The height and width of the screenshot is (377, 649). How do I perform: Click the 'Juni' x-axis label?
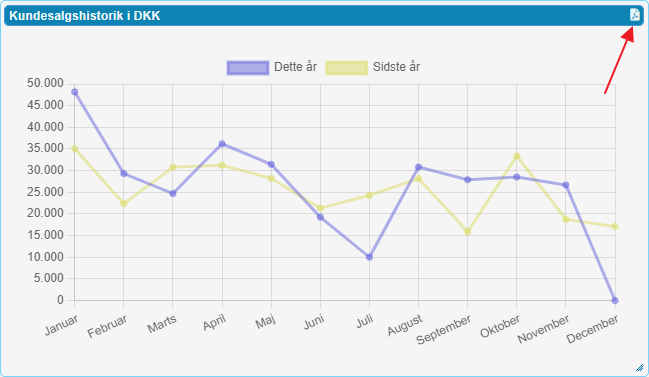pos(314,322)
